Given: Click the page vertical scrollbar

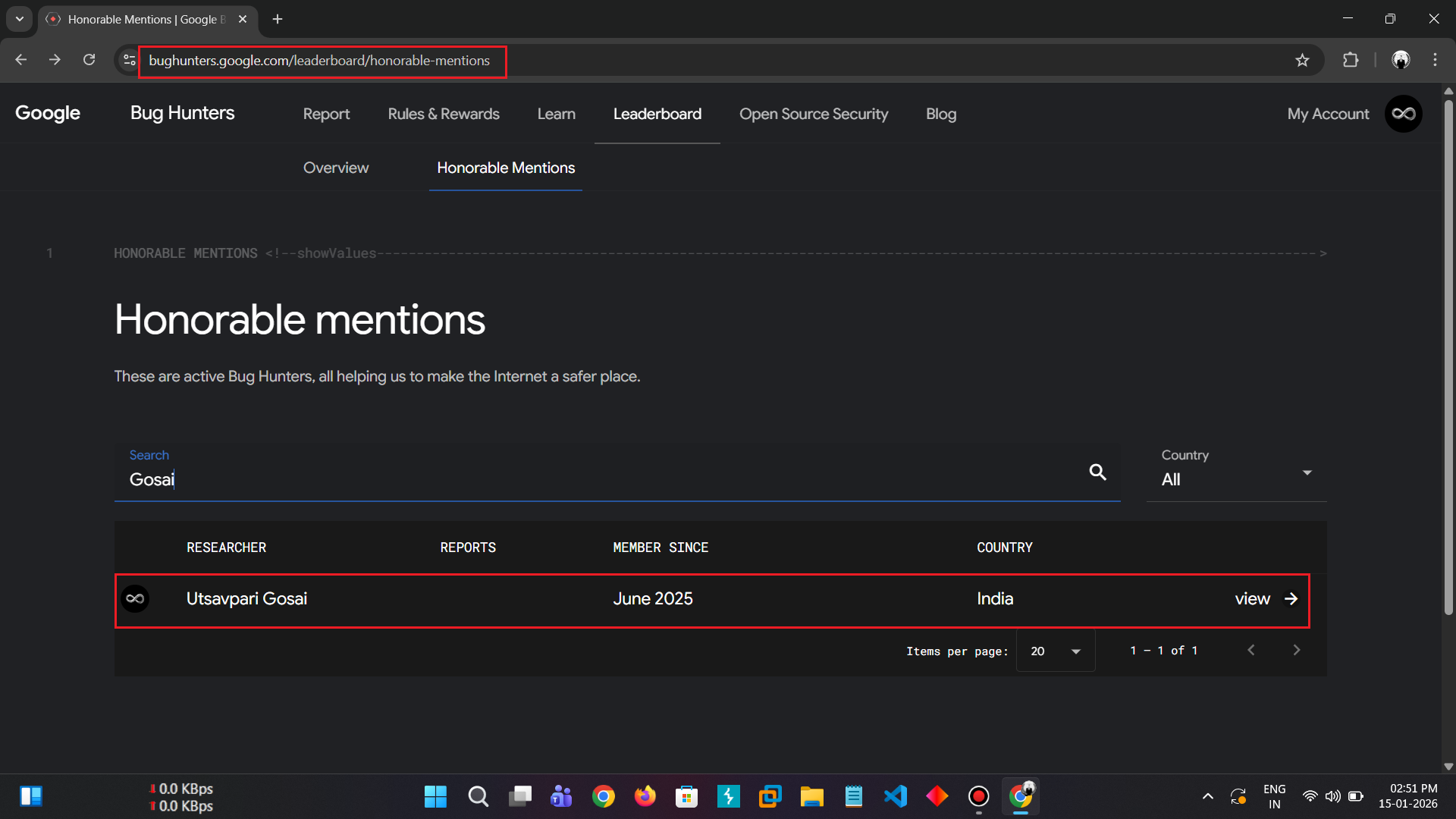Looking at the screenshot, I should 1448,356.
